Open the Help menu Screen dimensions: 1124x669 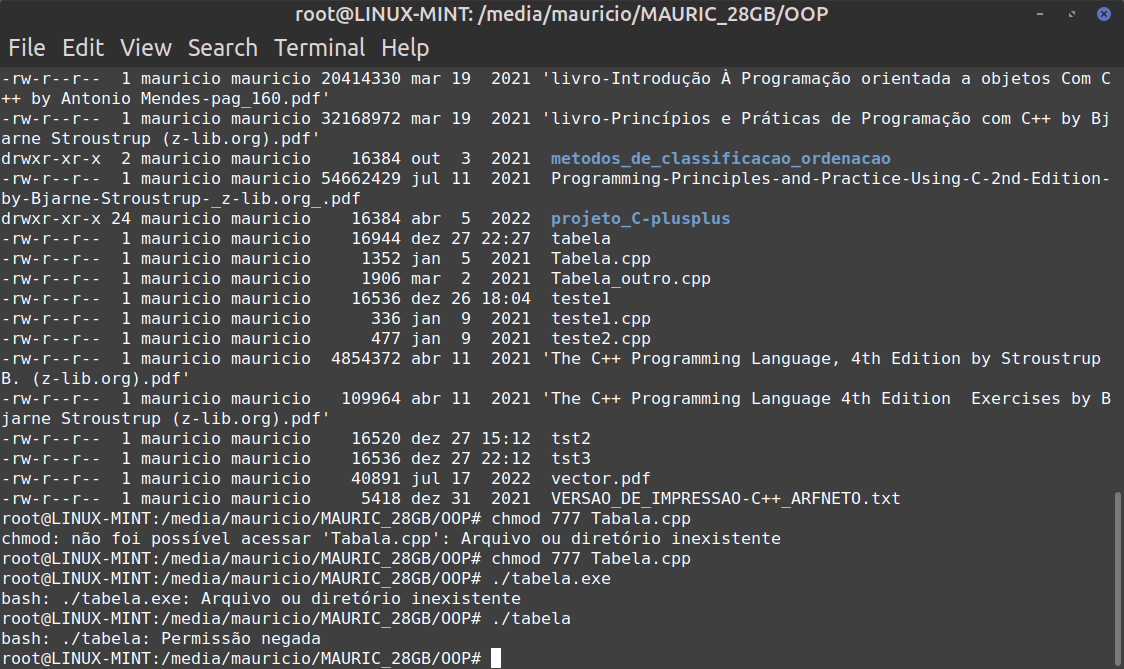pyautogui.click(x=405, y=48)
